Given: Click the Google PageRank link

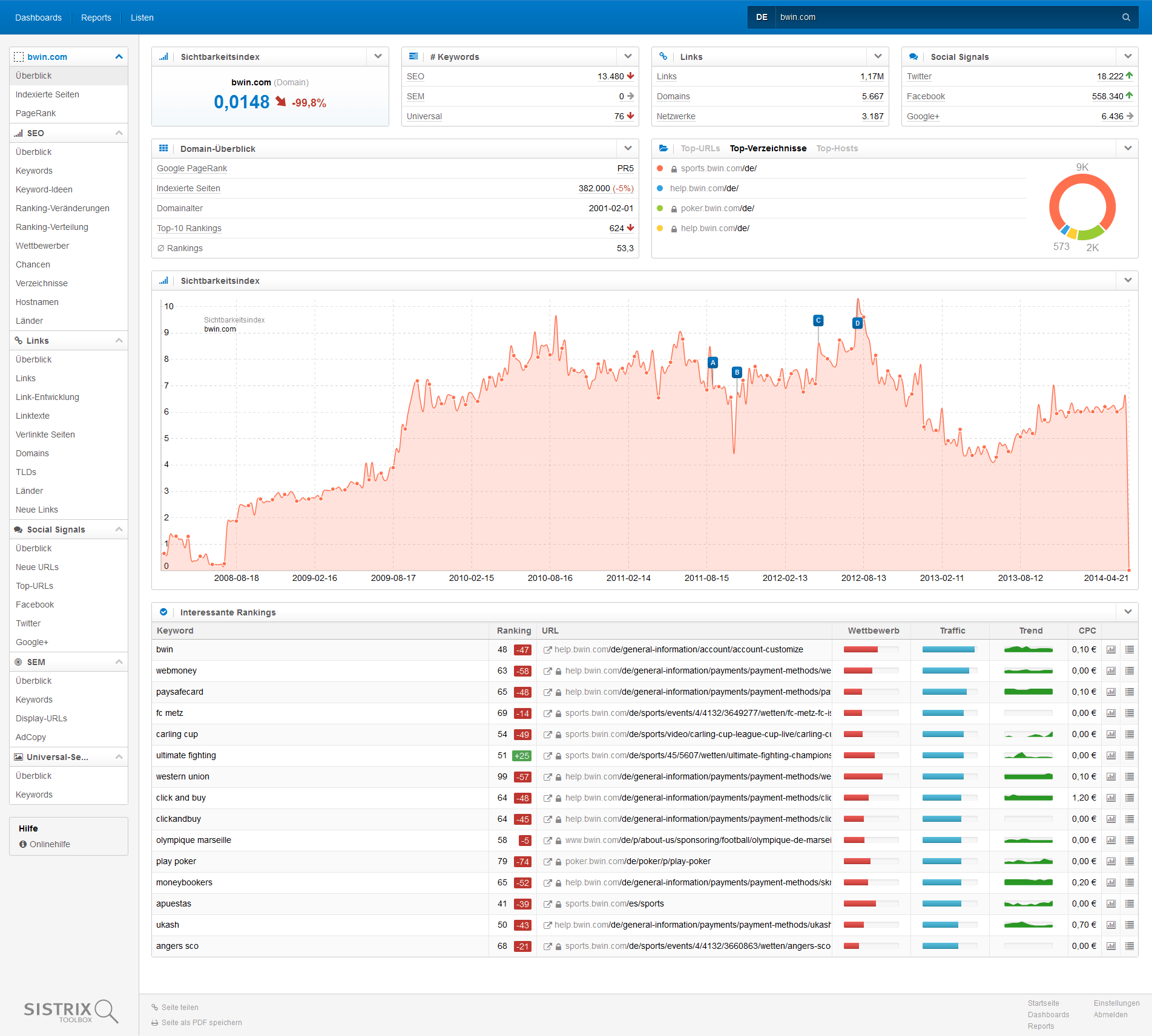Looking at the screenshot, I should (192, 168).
